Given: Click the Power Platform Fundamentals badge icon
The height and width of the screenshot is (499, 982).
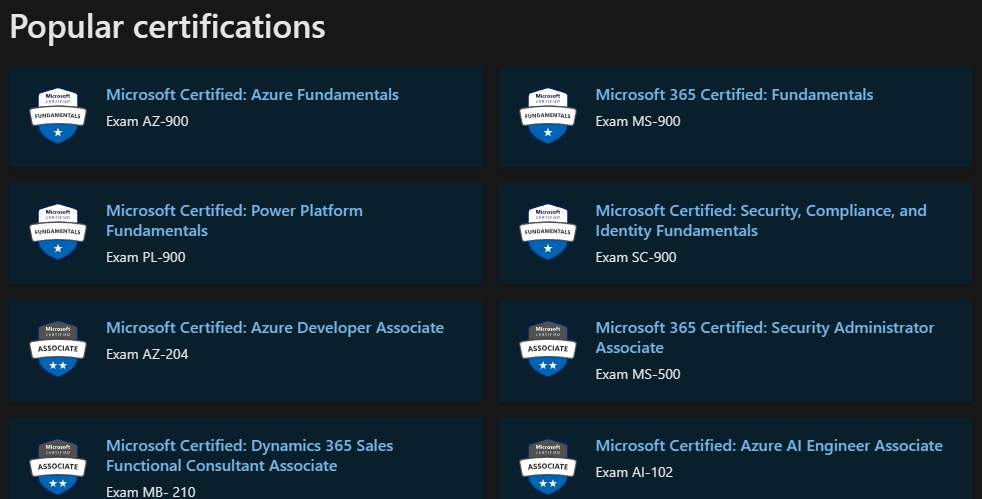Looking at the screenshot, I should coord(57,232).
